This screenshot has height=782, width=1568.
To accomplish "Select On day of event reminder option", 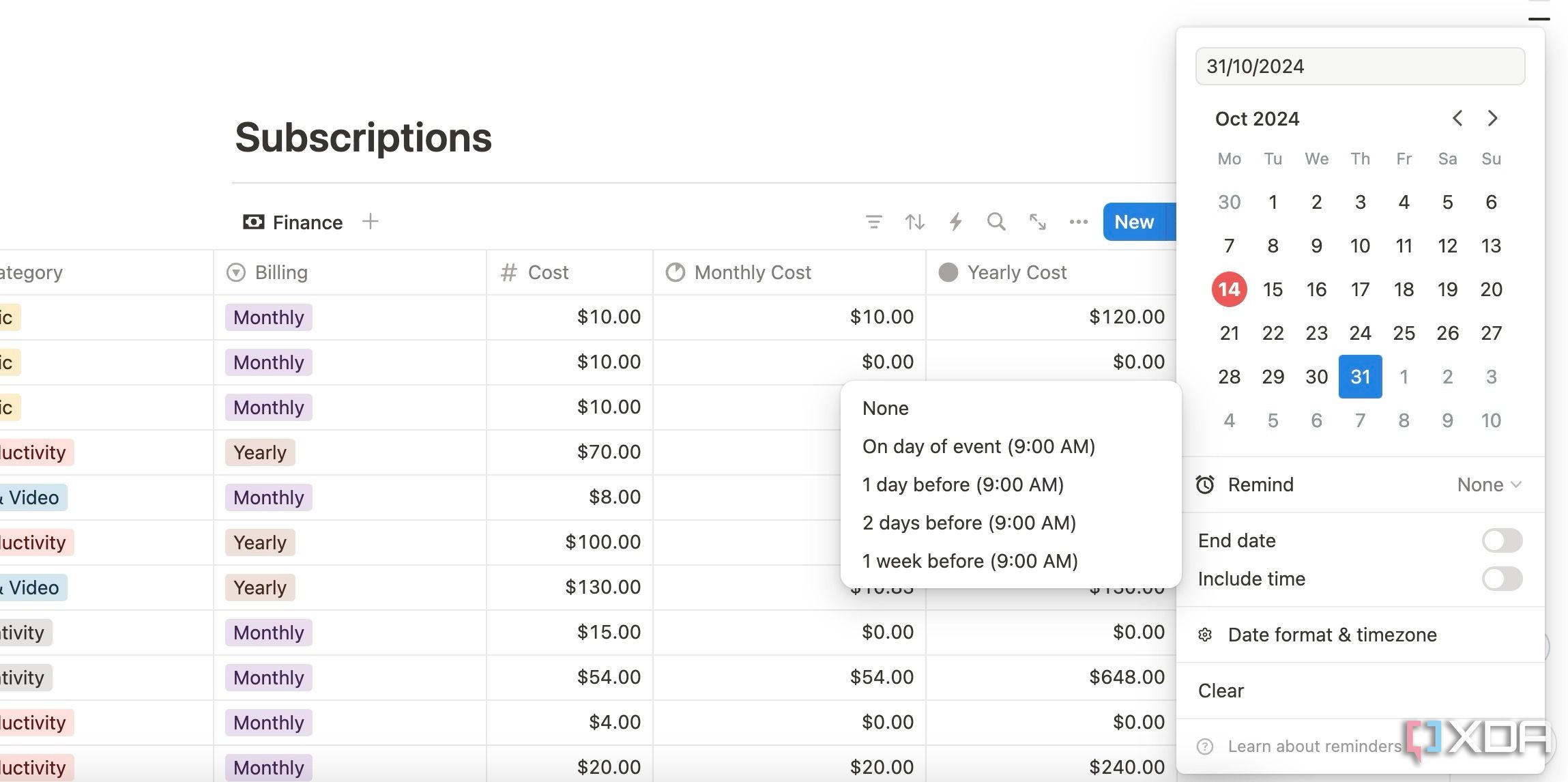I will click(978, 446).
